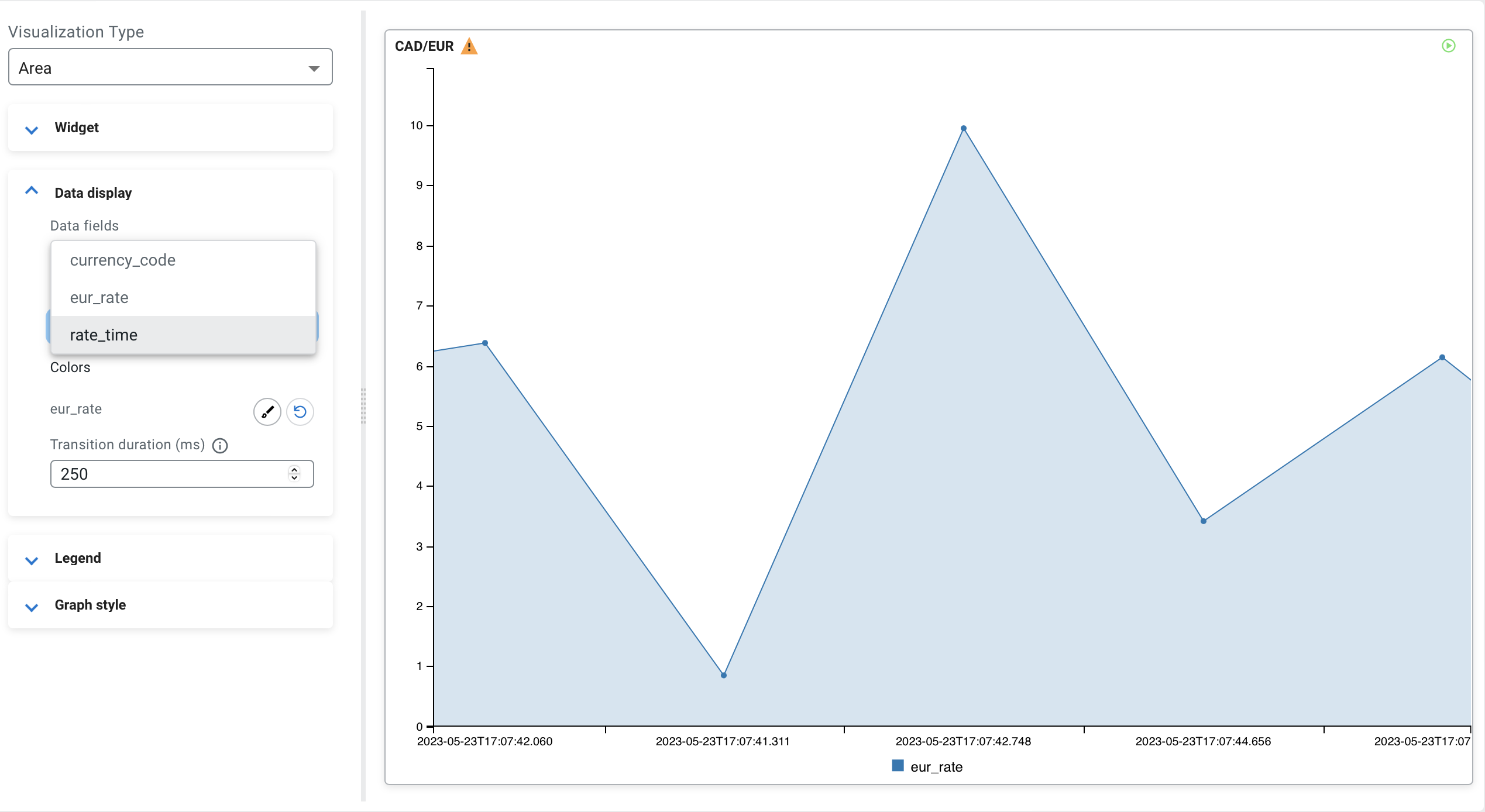Click the transition duration input field
The height and width of the screenshot is (812, 1485).
coord(170,474)
